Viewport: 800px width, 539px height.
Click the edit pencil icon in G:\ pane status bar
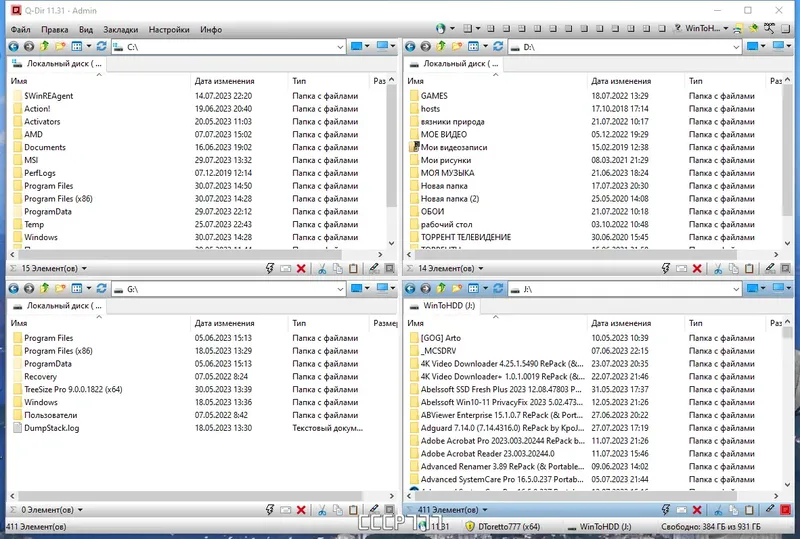tap(373, 509)
